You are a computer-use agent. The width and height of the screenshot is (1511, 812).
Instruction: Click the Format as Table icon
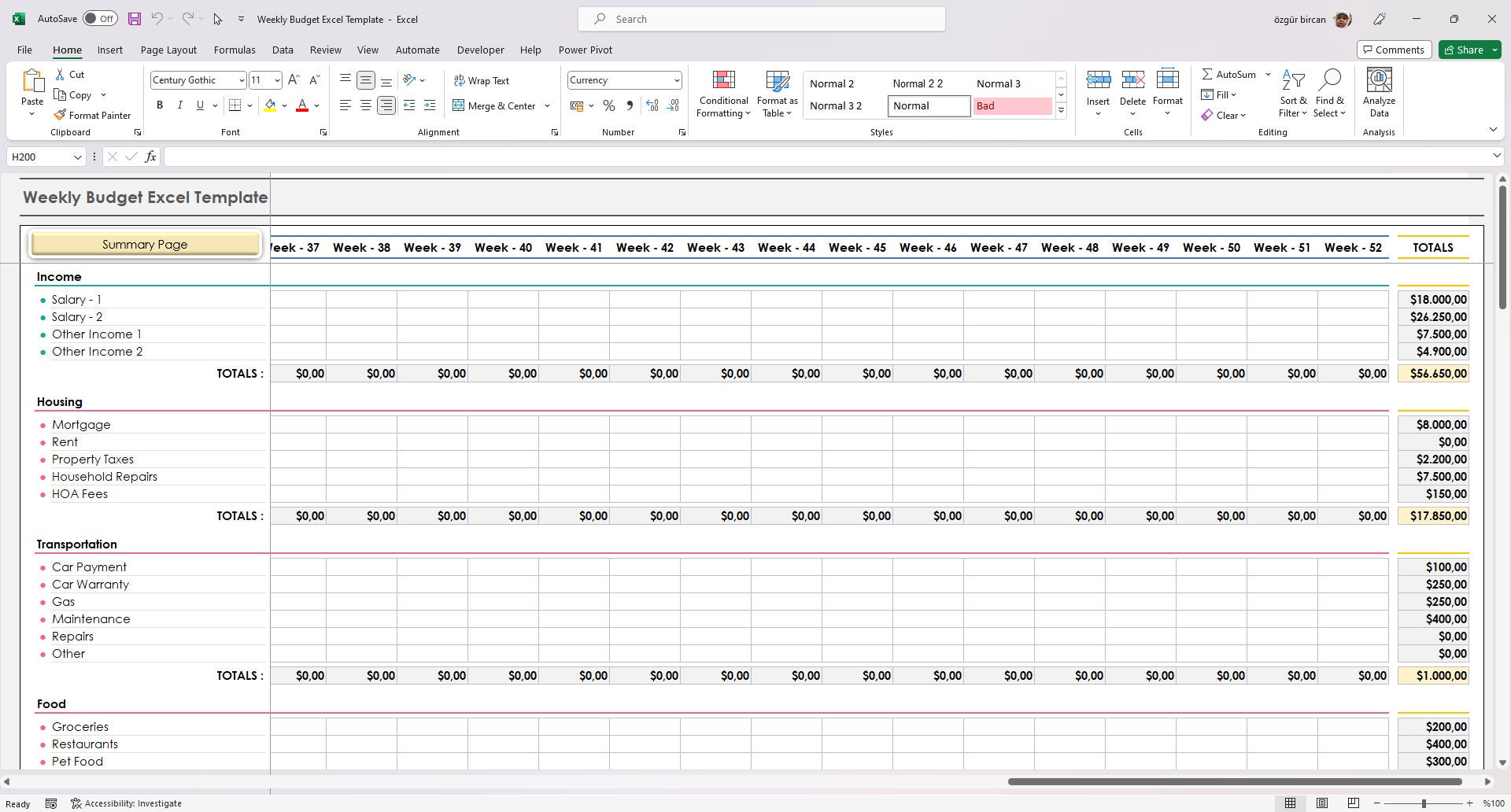click(777, 80)
